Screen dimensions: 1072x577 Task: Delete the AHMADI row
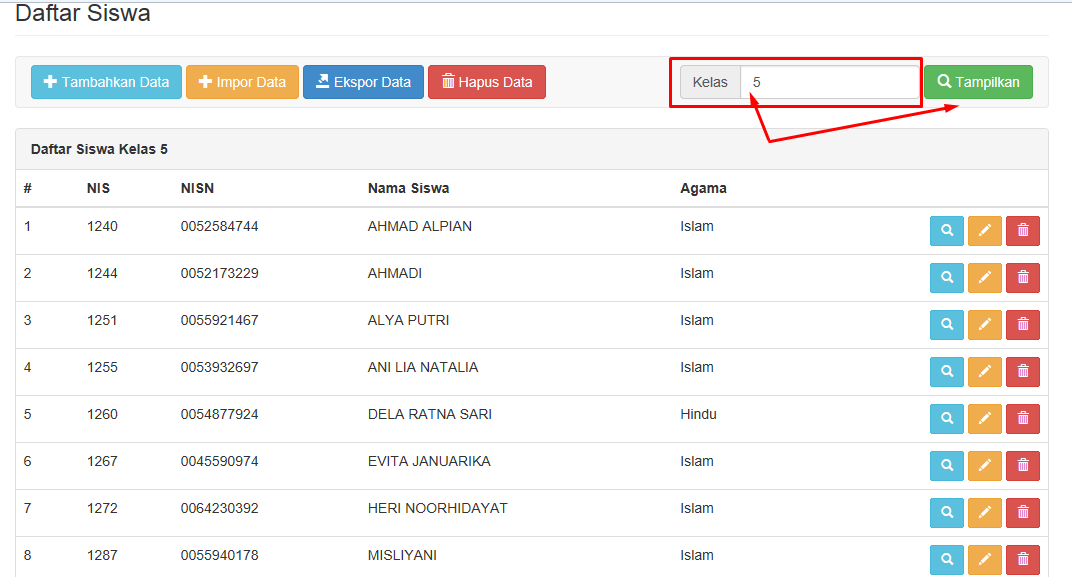point(1023,278)
